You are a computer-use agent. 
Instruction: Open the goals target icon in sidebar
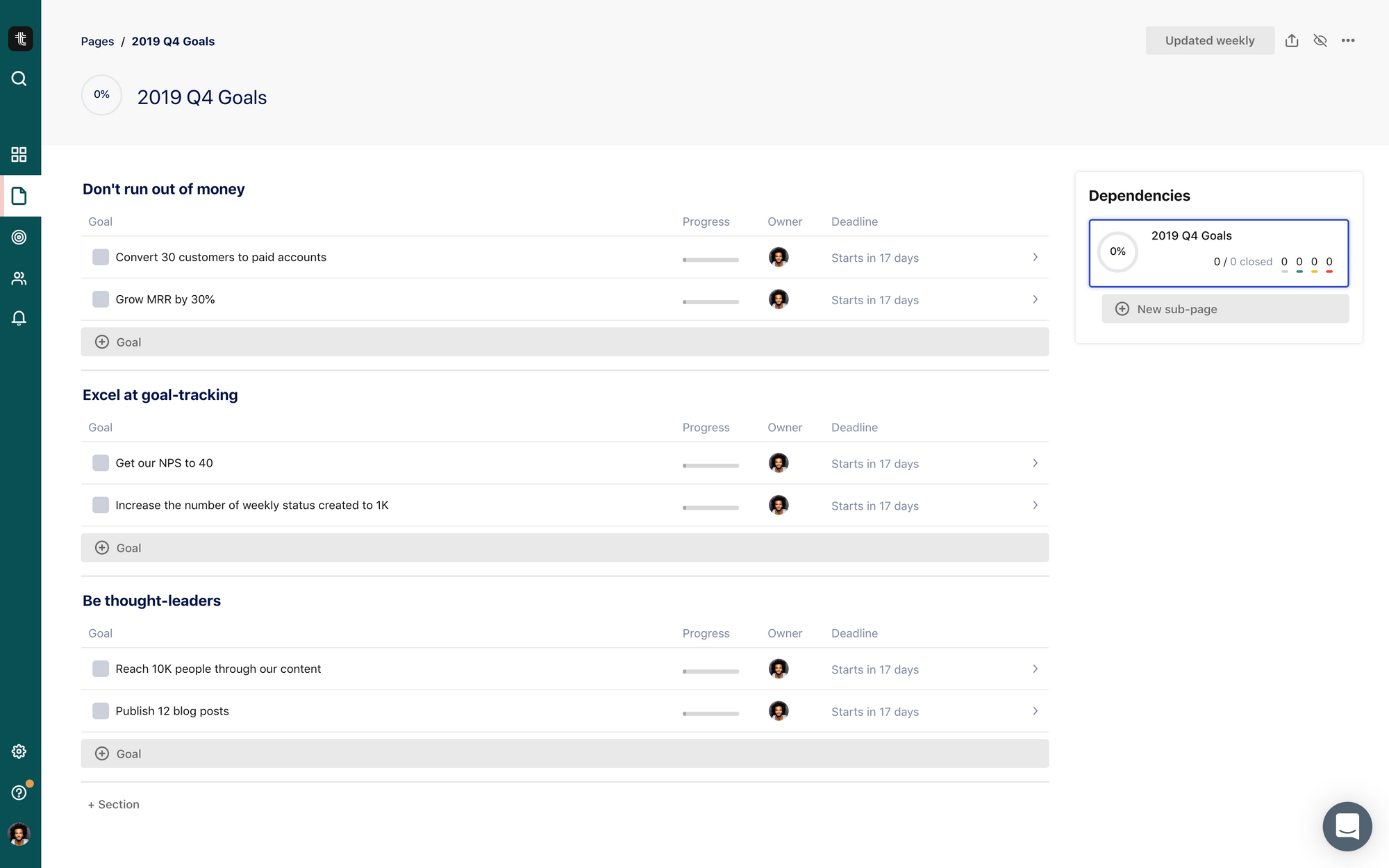19,237
